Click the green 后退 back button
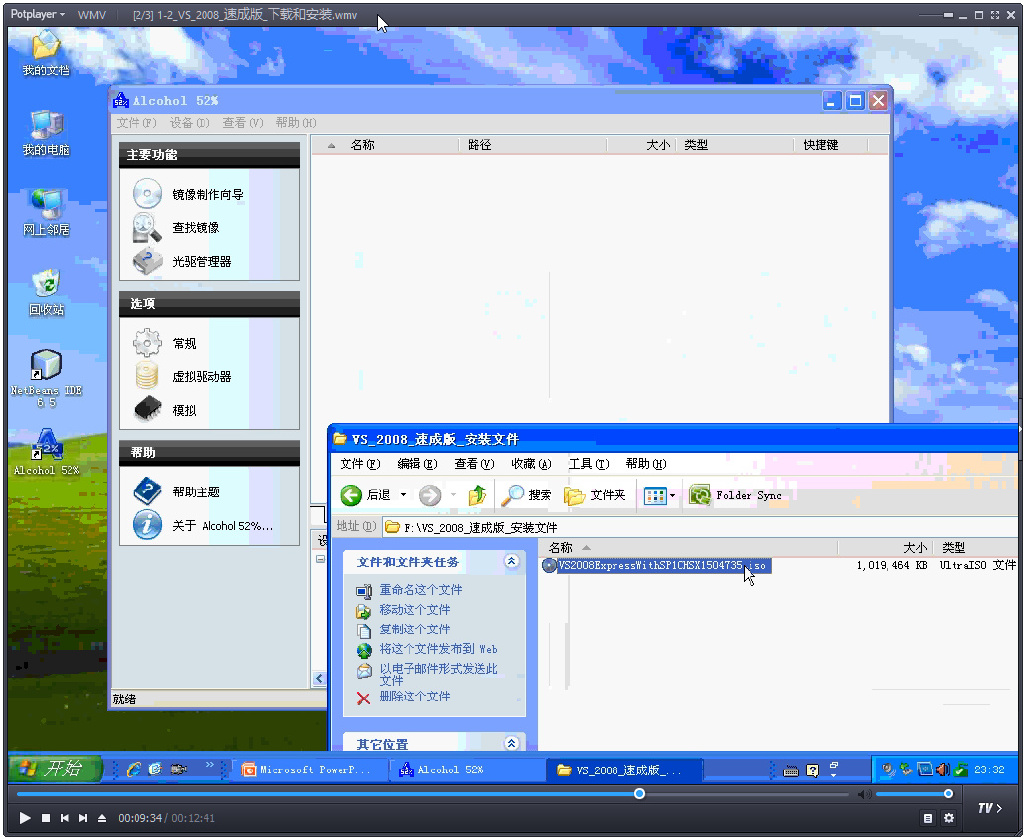 (366, 496)
